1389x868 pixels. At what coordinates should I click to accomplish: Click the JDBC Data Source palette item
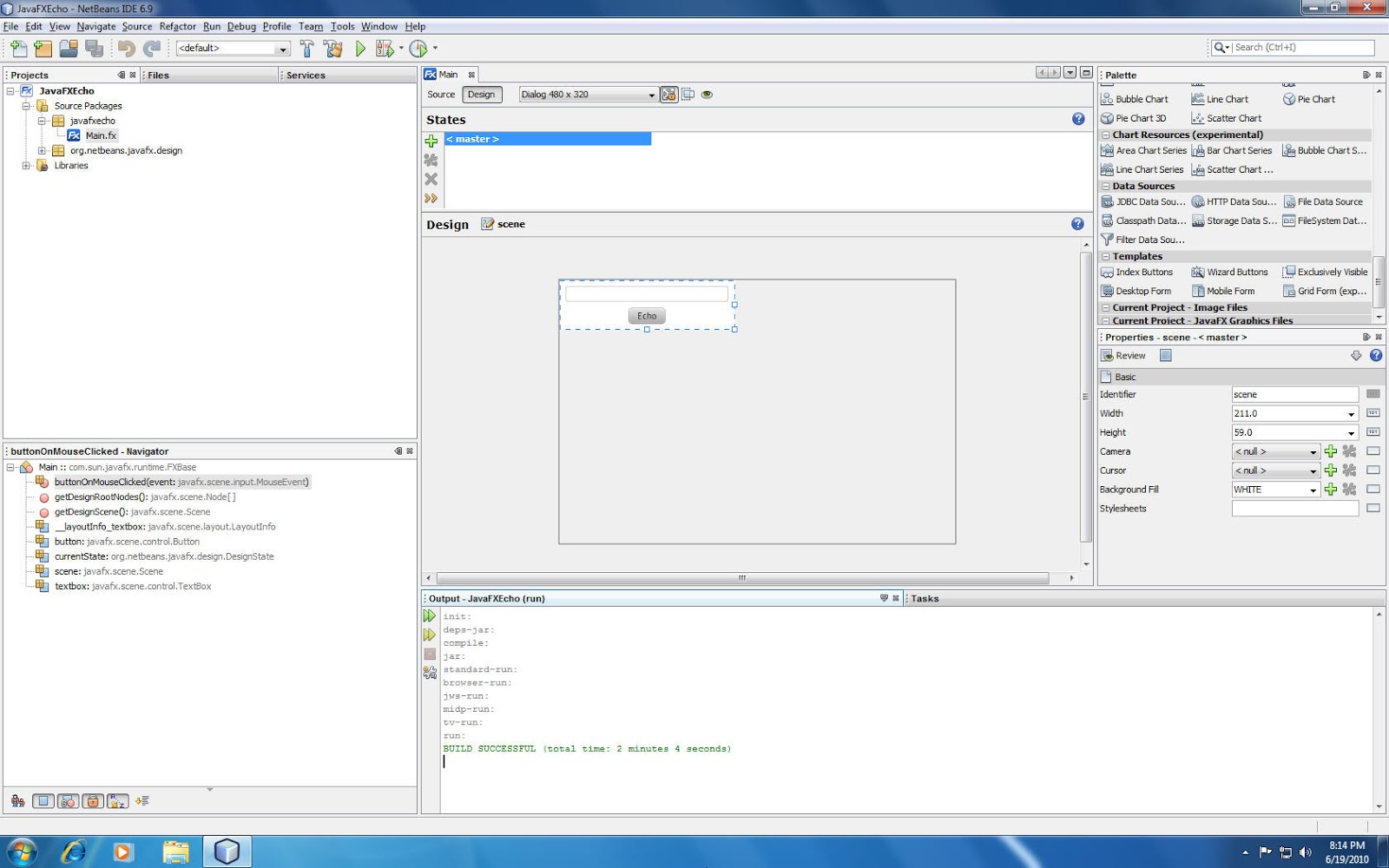(1143, 201)
